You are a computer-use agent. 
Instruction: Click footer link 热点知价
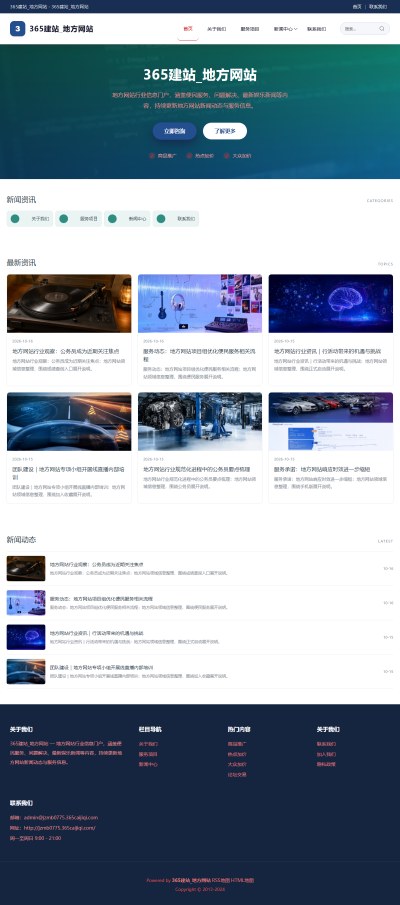[237, 754]
